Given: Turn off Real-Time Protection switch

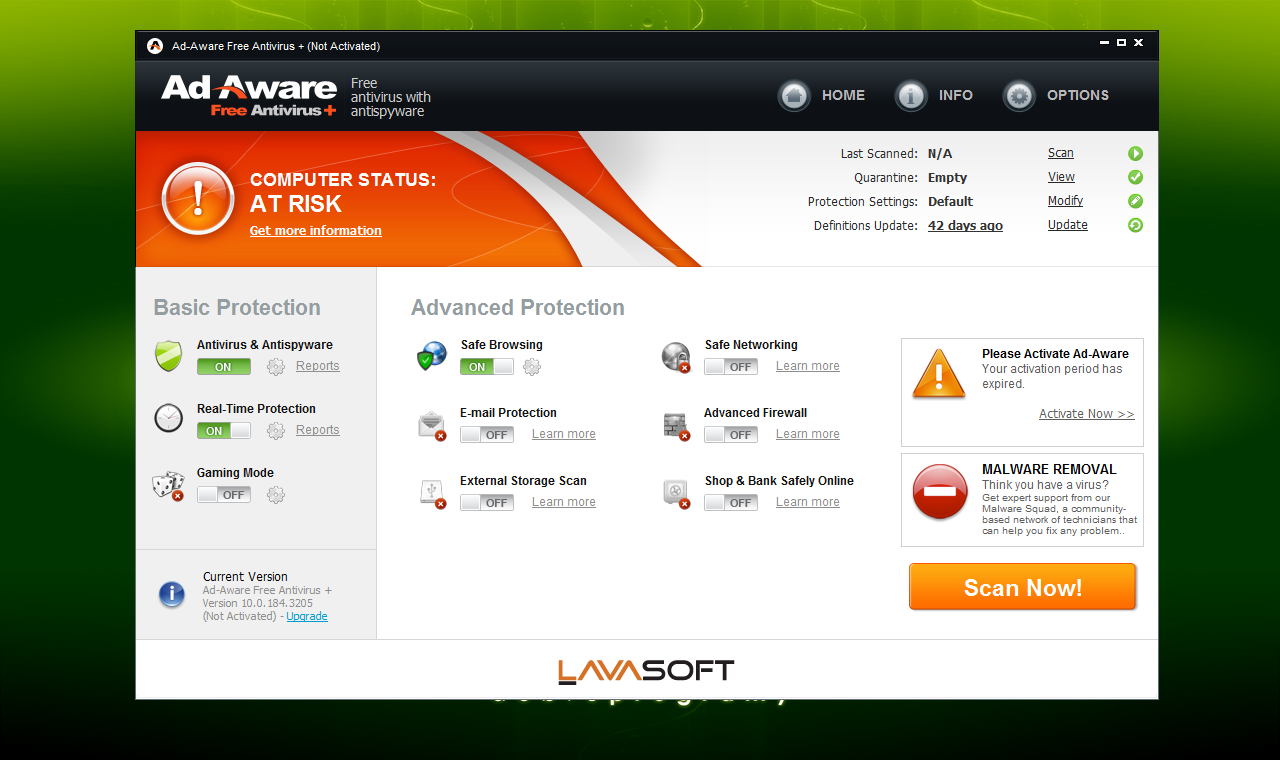Looking at the screenshot, I should [x=224, y=431].
